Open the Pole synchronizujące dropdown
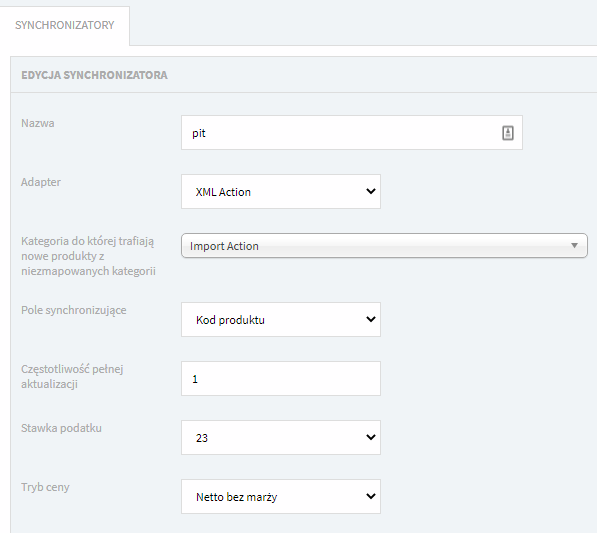Viewport: 597px width, 533px height. pyautogui.click(x=281, y=319)
